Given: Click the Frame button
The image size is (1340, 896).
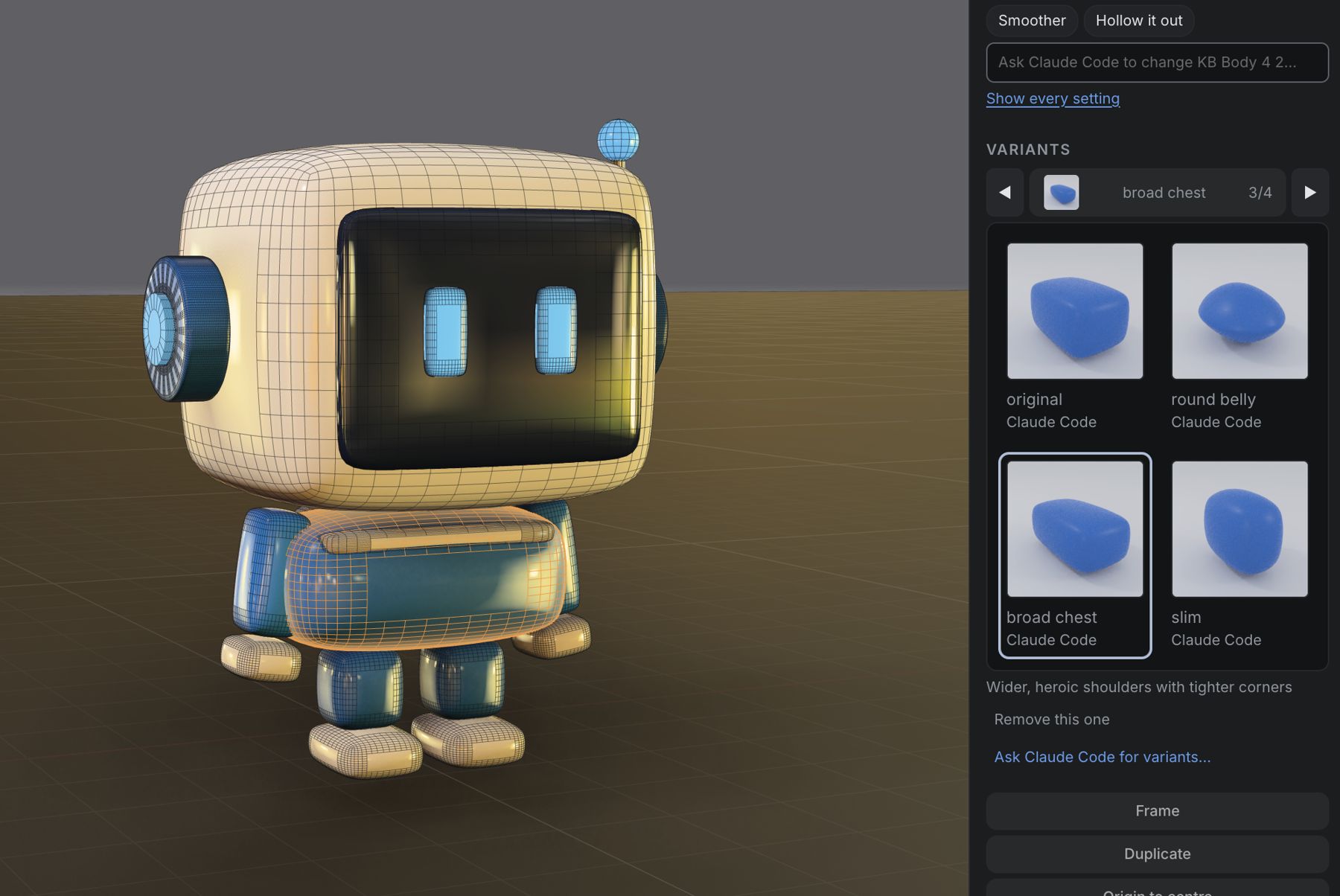Looking at the screenshot, I should pos(1157,810).
